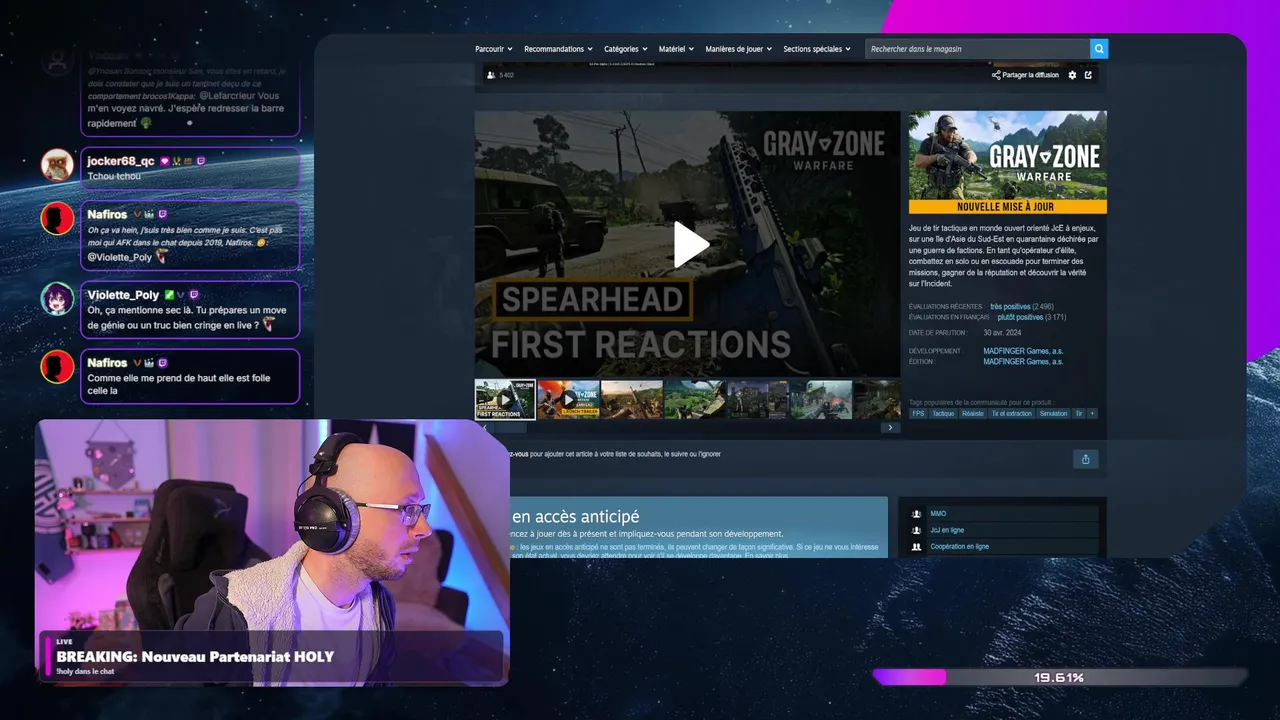Open the Sections spéciales dropdown
Viewport: 1280px width, 720px height.
(817, 48)
